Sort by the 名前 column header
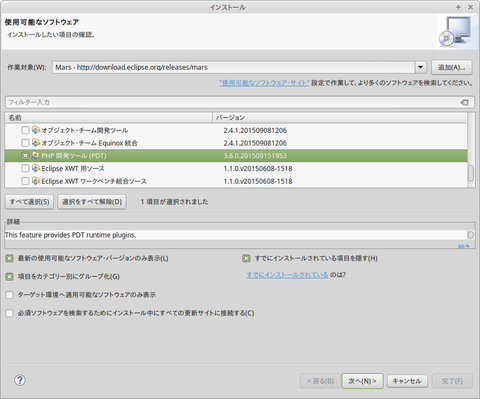This screenshot has width=480, height=399. (x=109, y=117)
